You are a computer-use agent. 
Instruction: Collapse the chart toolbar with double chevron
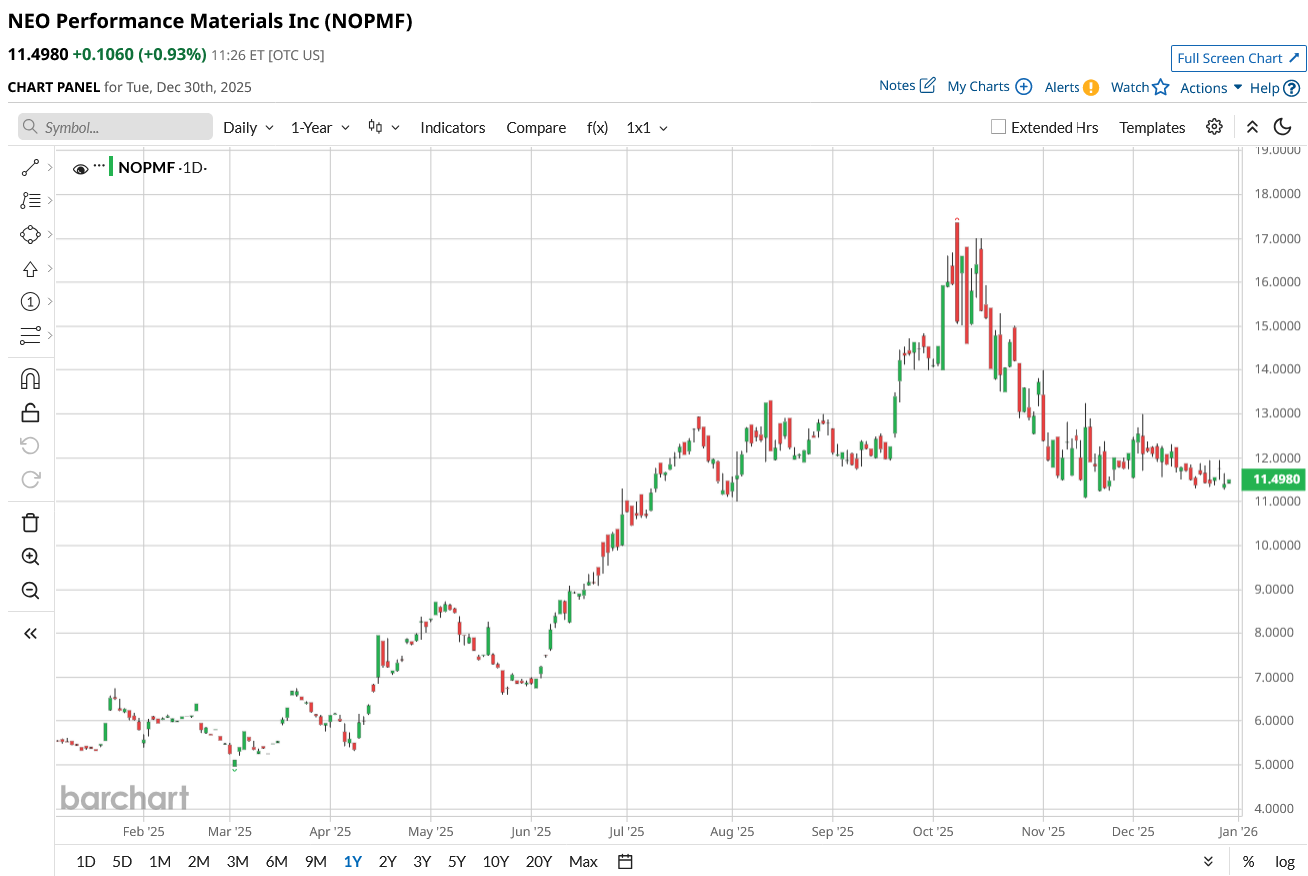1252,127
